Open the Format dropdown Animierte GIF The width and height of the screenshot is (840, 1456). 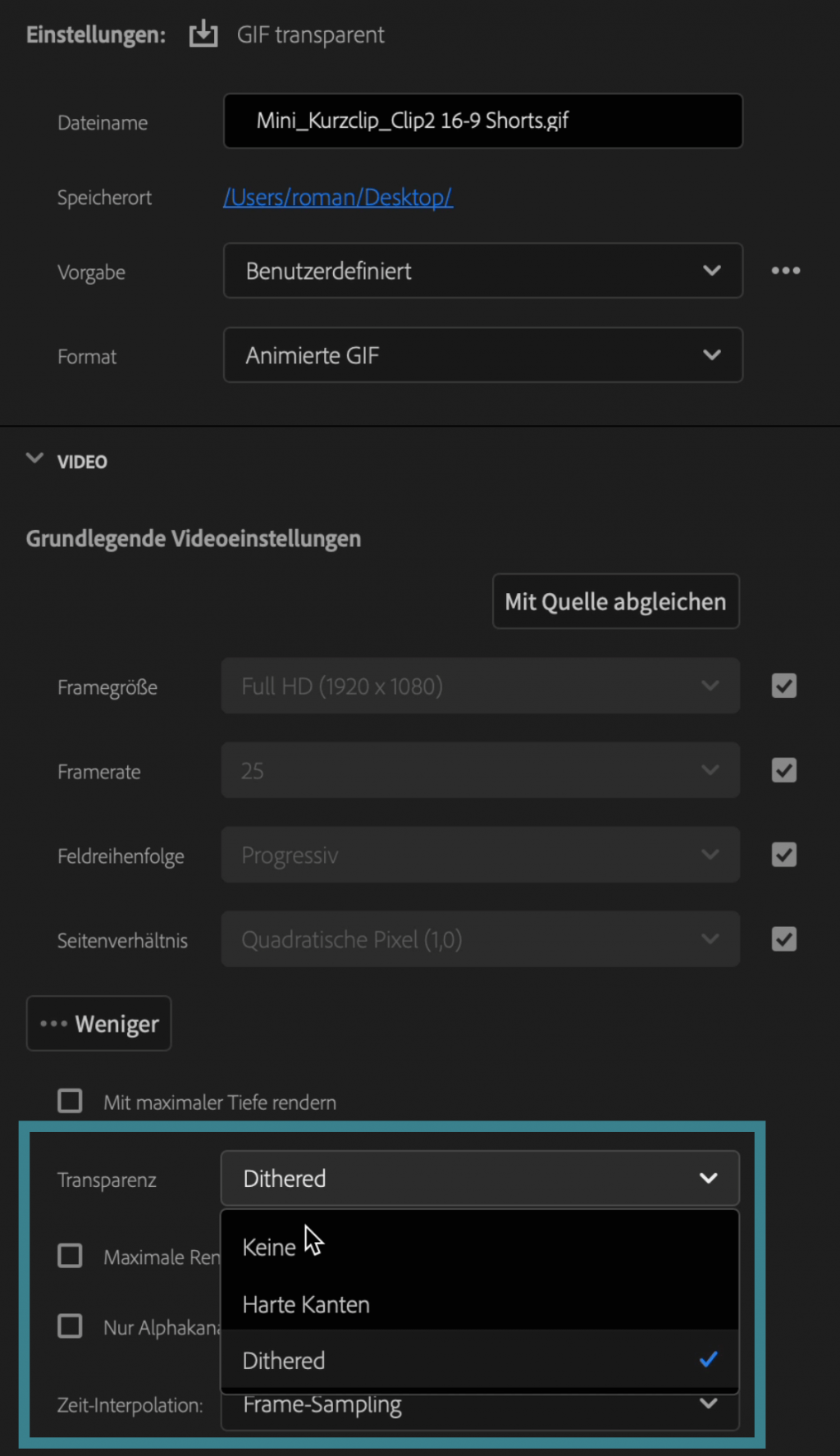point(483,355)
